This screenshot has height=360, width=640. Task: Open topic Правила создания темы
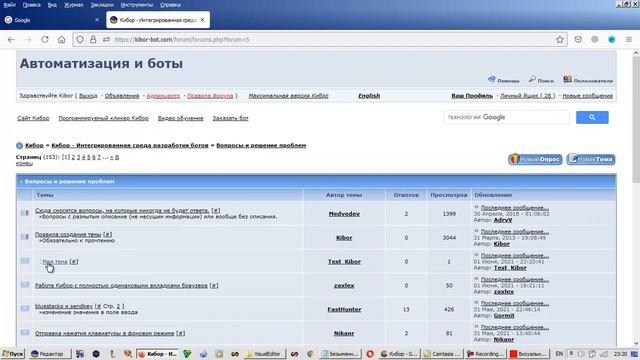[68, 235]
